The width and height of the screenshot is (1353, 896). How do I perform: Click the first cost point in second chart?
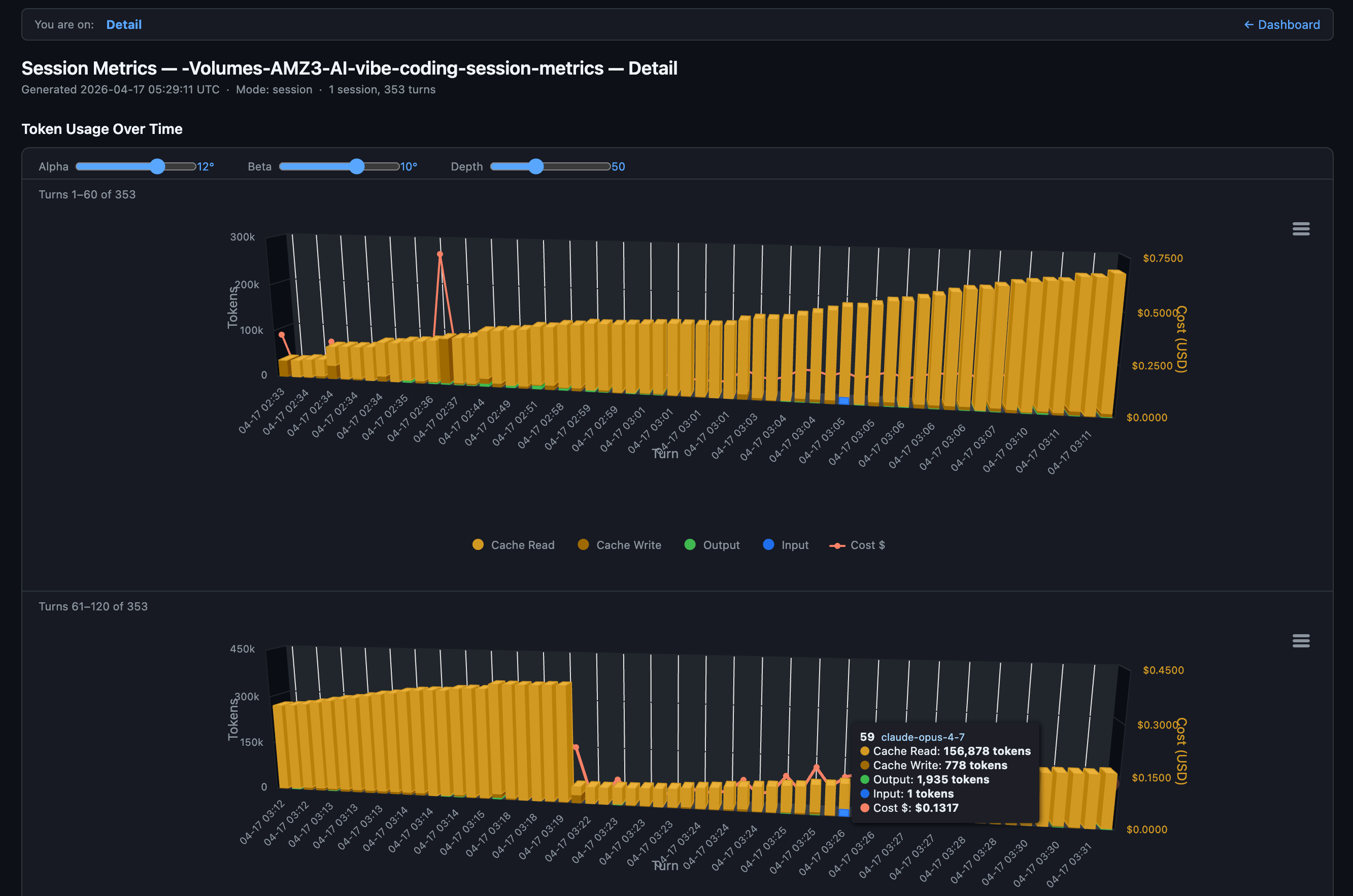(576, 747)
